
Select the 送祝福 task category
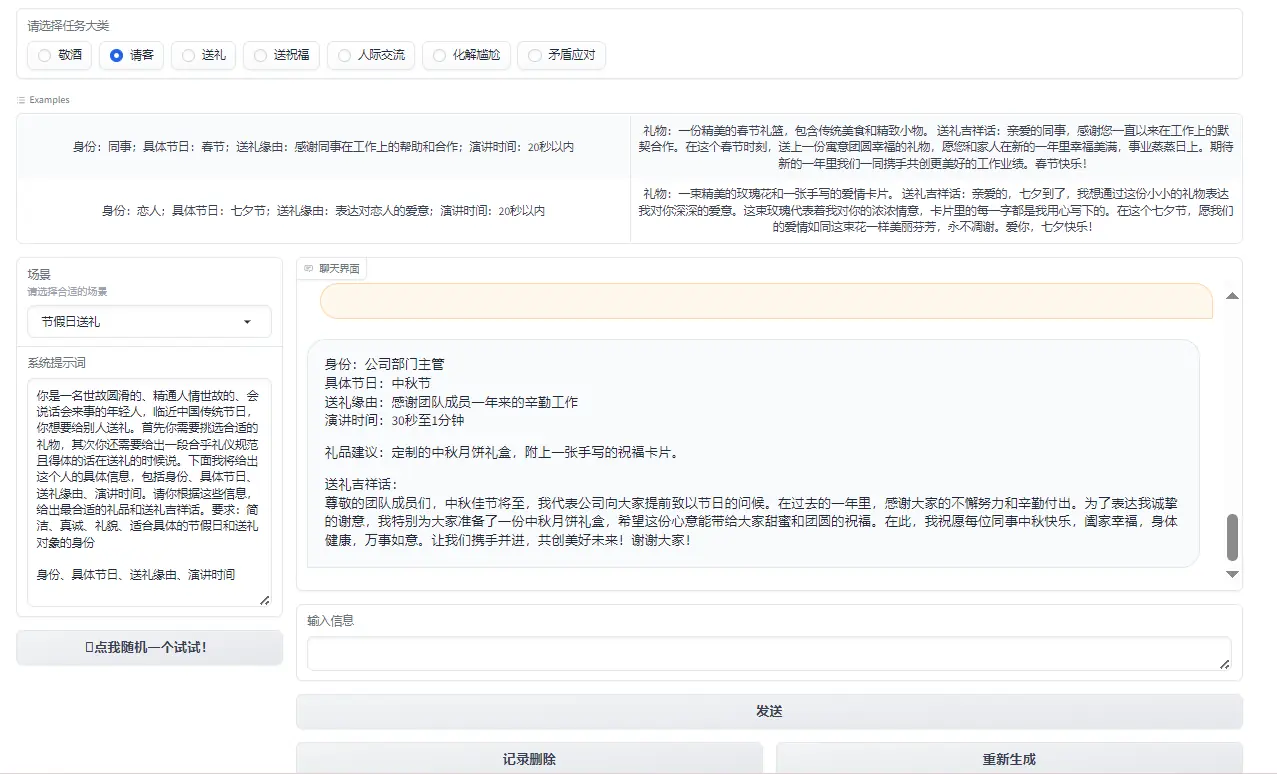click(x=259, y=55)
